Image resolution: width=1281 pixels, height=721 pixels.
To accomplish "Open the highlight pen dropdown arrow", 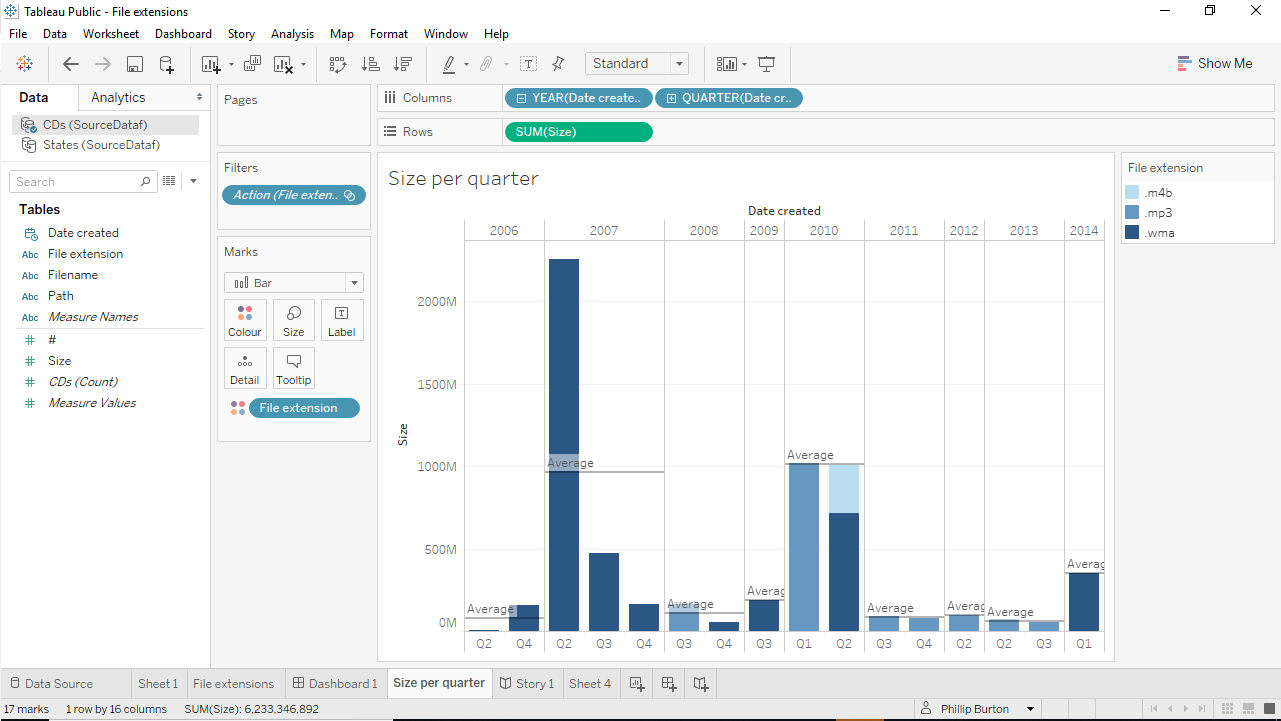I will (x=466, y=65).
